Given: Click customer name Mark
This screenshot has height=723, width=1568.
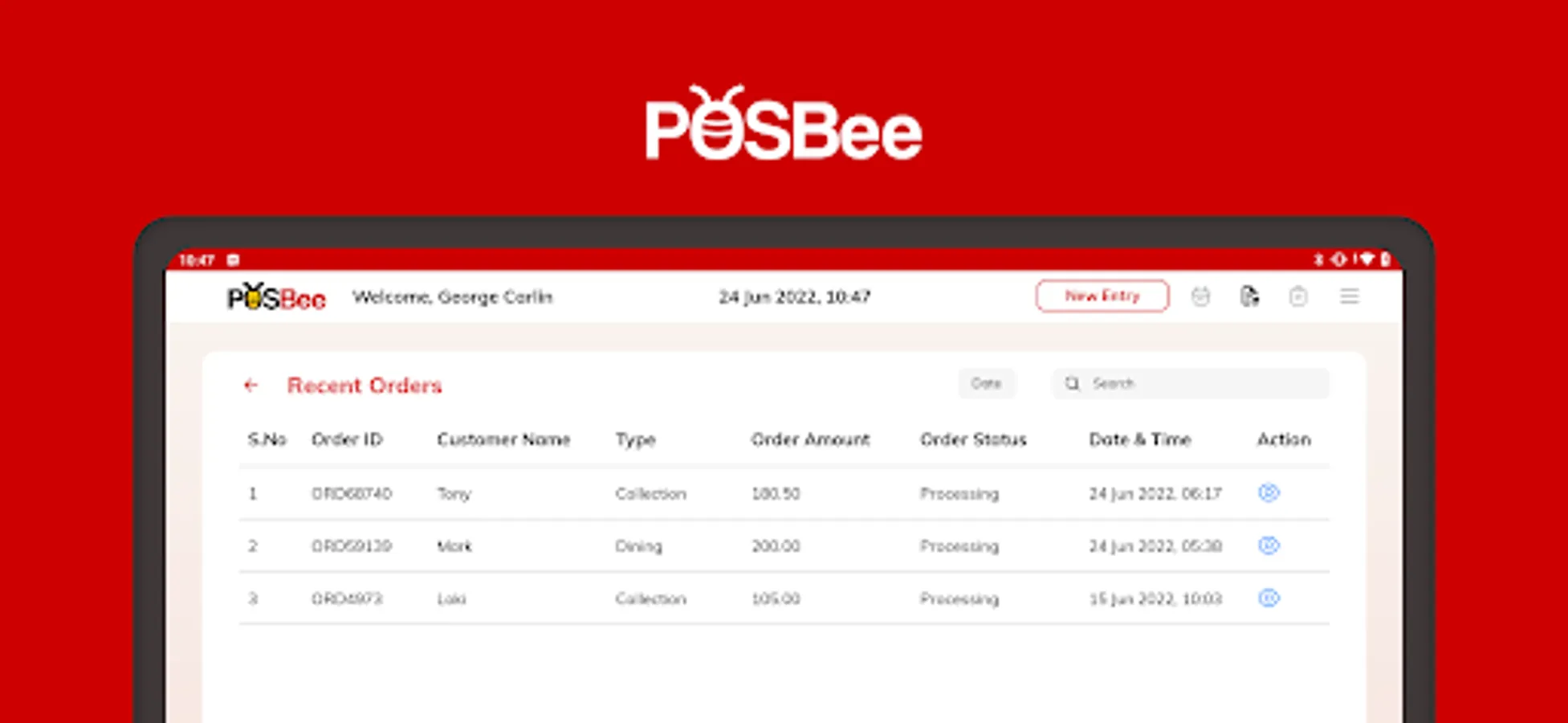Looking at the screenshot, I should [x=454, y=546].
